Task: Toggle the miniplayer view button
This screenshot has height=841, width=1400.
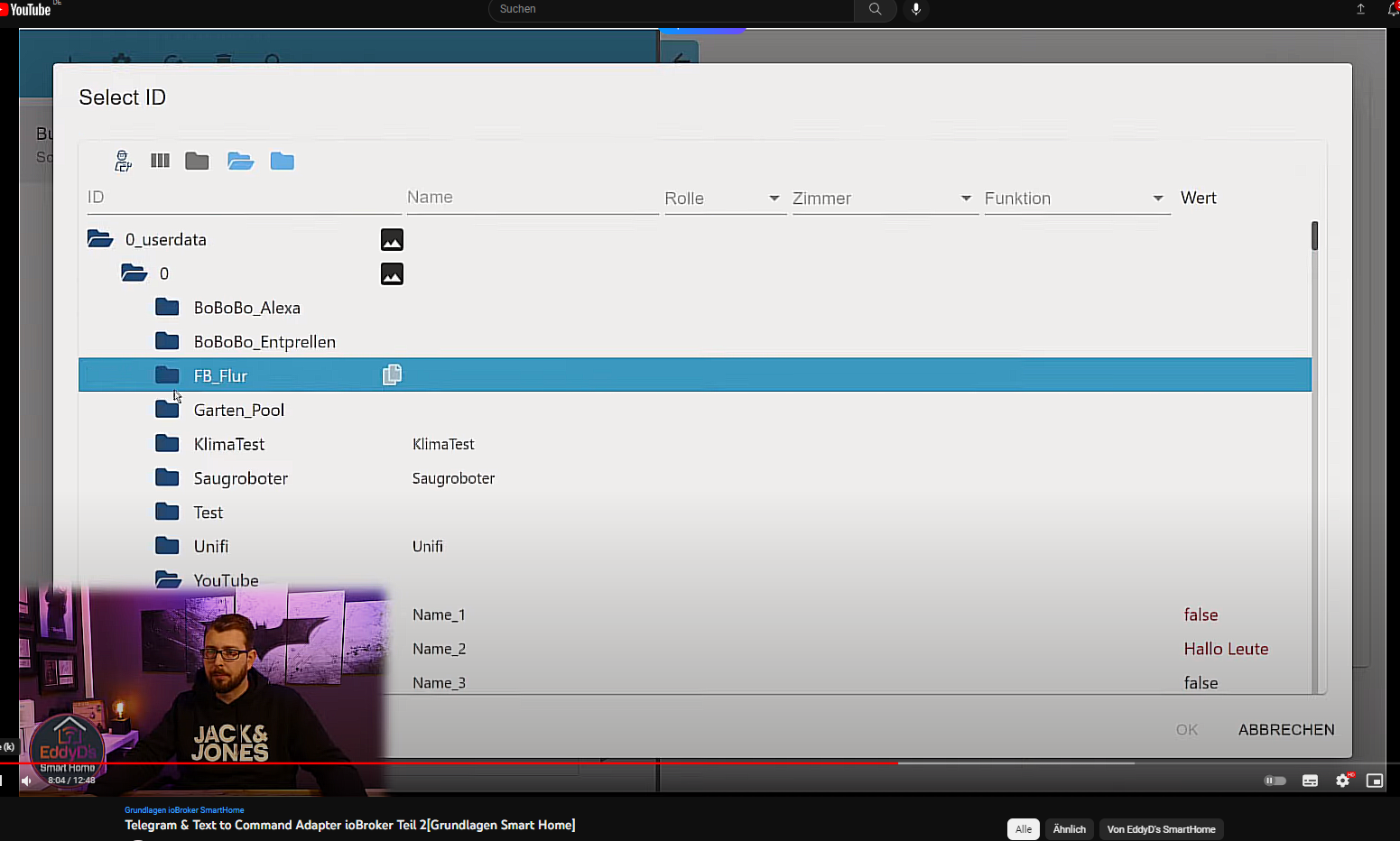Action: (1374, 781)
